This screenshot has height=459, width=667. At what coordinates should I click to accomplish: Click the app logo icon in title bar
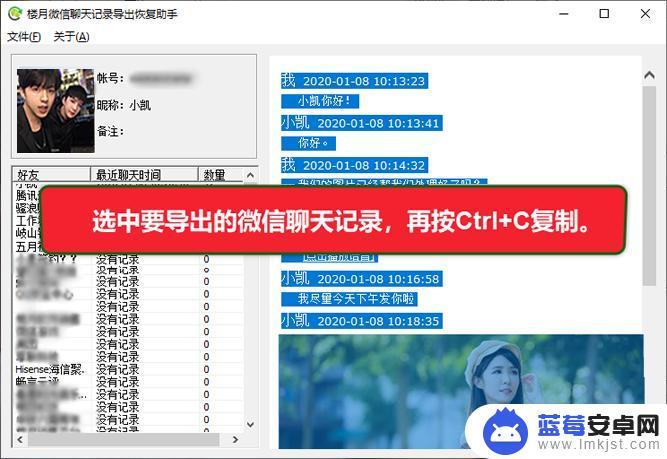pos(15,14)
